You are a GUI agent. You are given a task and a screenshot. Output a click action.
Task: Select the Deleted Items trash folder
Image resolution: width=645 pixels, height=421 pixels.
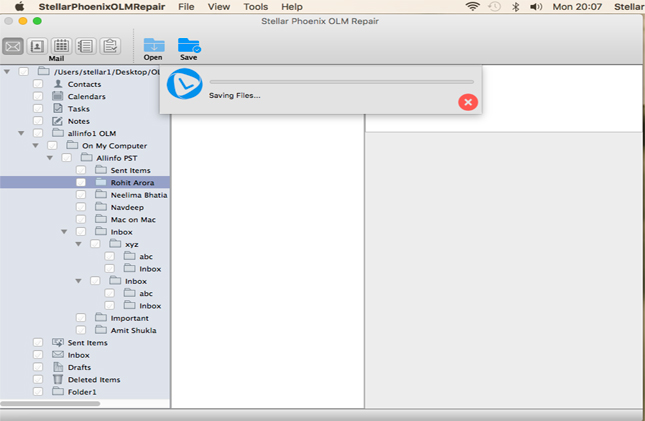(x=93, y=380)
